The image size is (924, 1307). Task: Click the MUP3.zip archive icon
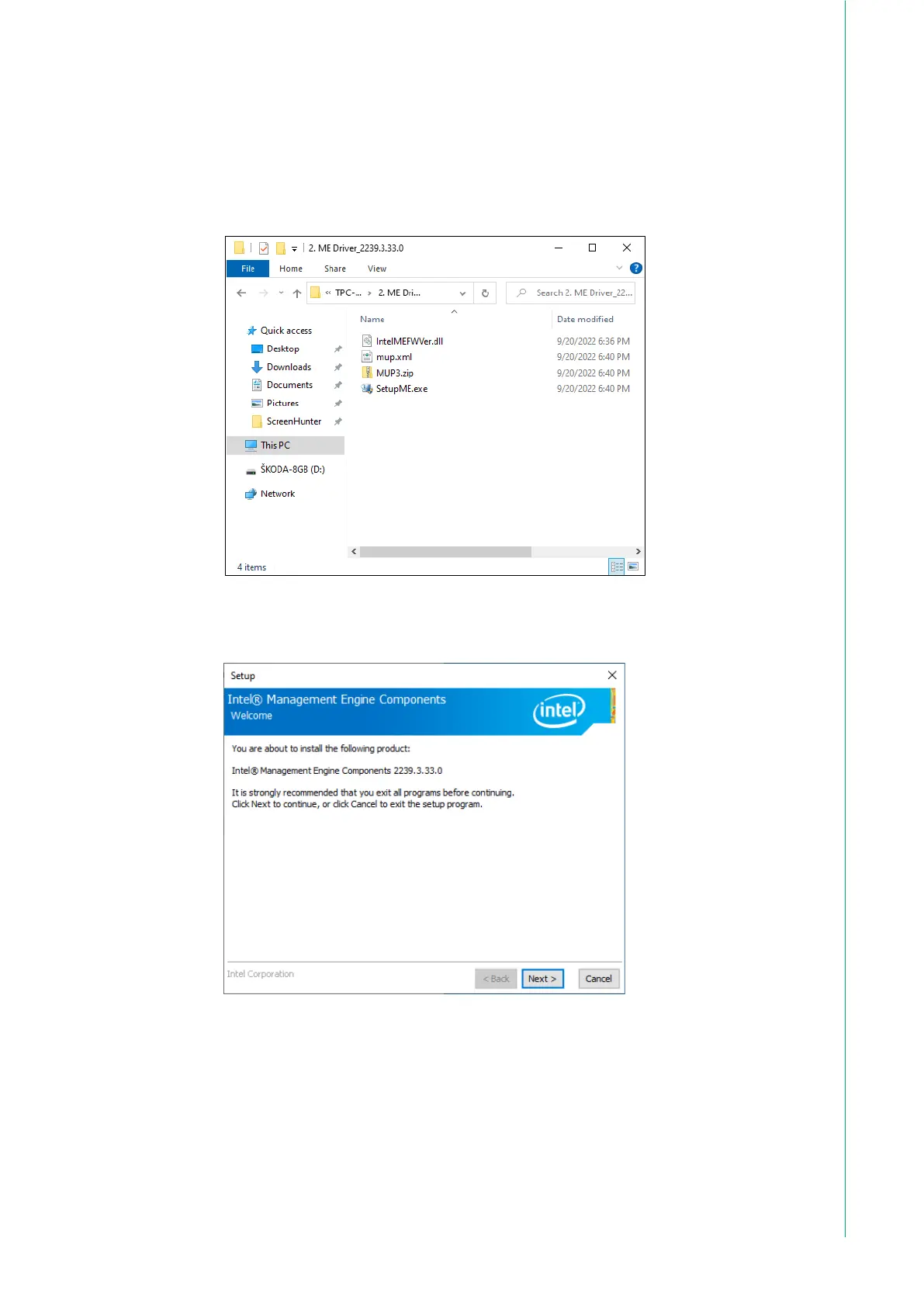click(367, 373)
